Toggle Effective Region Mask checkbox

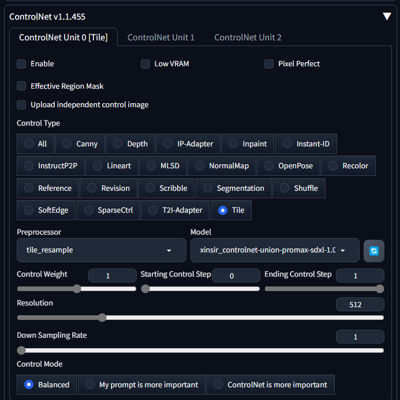[21, 86]
